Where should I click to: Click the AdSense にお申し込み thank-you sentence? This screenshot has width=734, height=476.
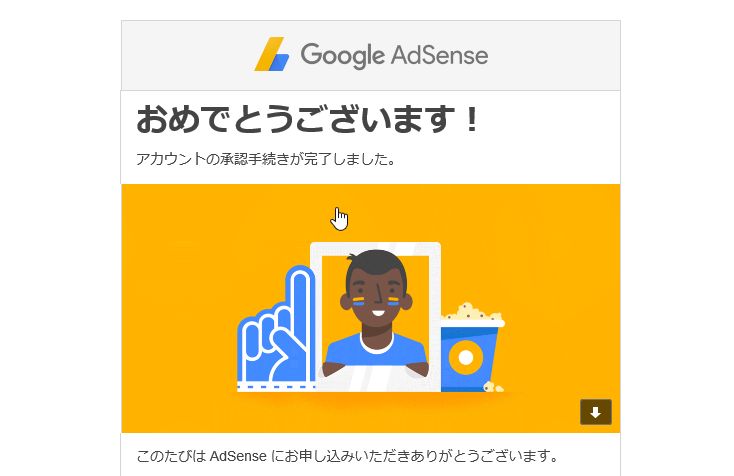[347, 455]
